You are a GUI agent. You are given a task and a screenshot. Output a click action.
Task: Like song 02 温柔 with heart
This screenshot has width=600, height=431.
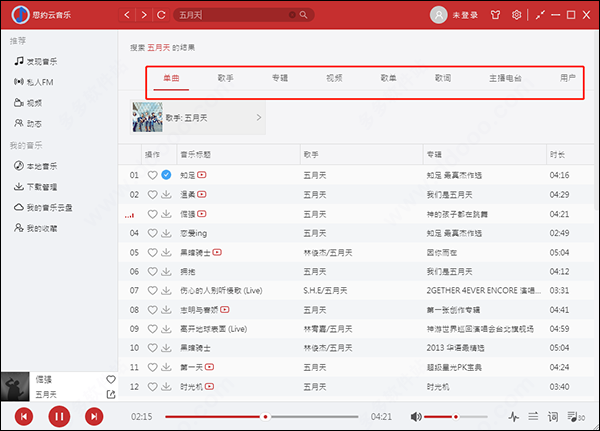tap(153, 194)
